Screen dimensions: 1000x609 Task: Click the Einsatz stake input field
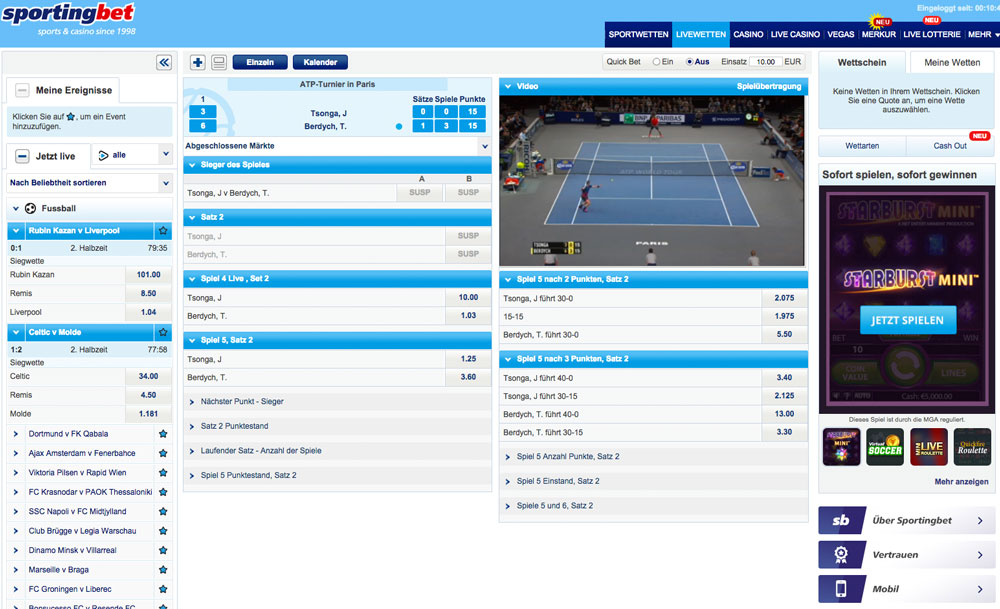(765, 62)
